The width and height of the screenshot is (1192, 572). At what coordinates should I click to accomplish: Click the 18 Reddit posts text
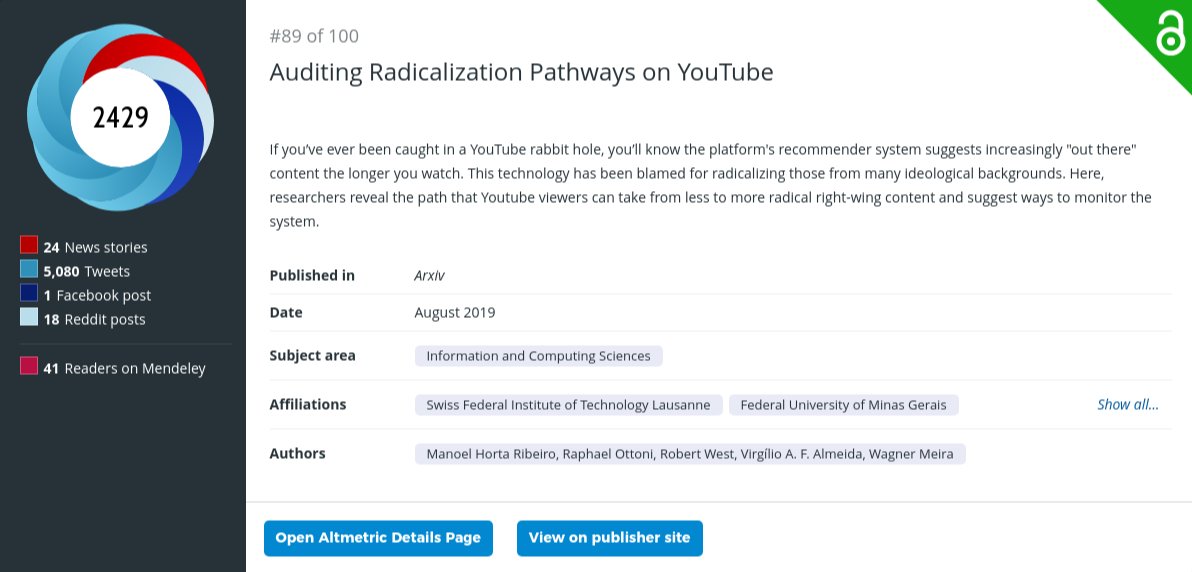click(x=94, y=319)
